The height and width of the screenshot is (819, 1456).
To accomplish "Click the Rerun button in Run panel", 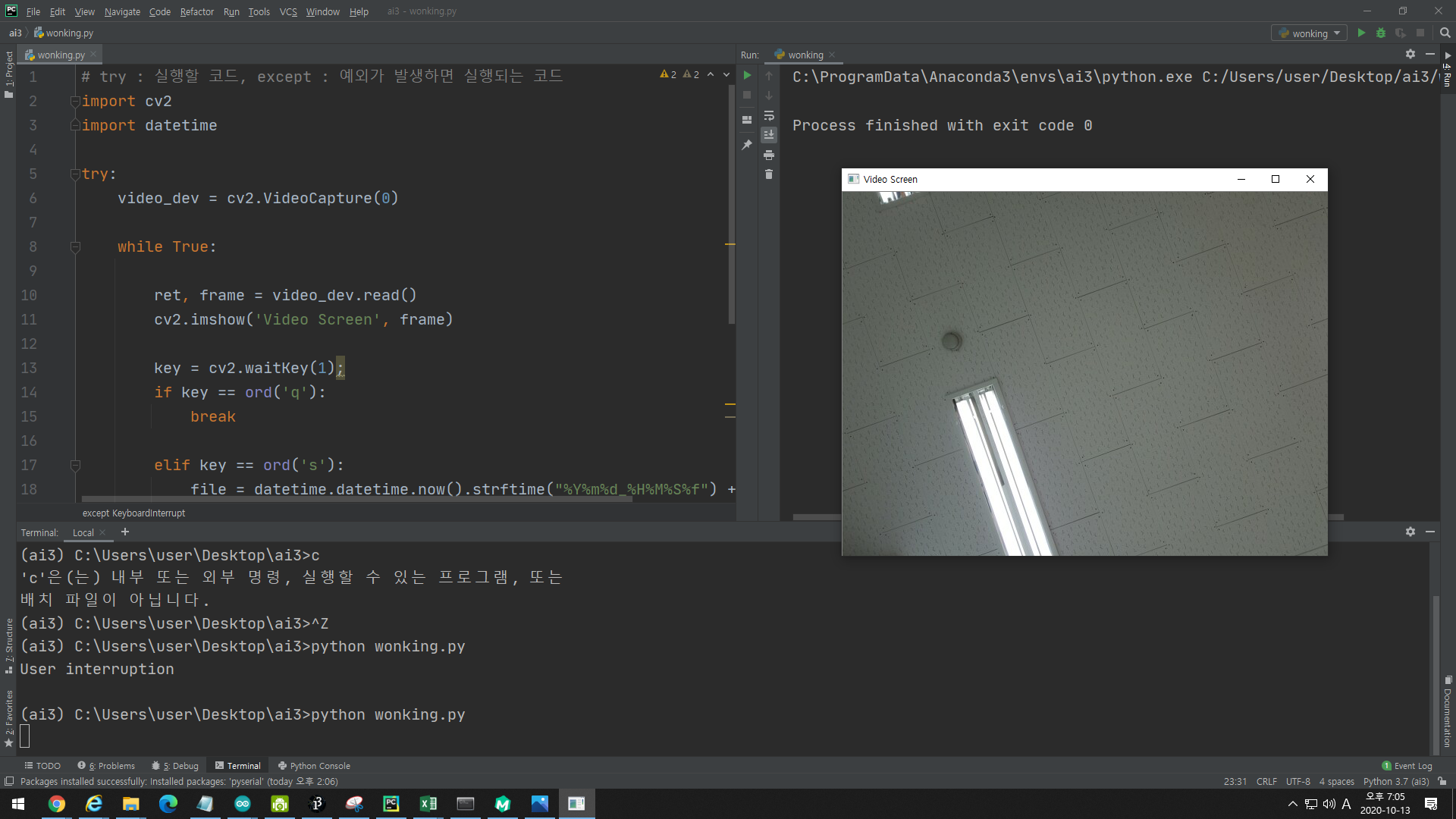I will [x=747, y=75].
